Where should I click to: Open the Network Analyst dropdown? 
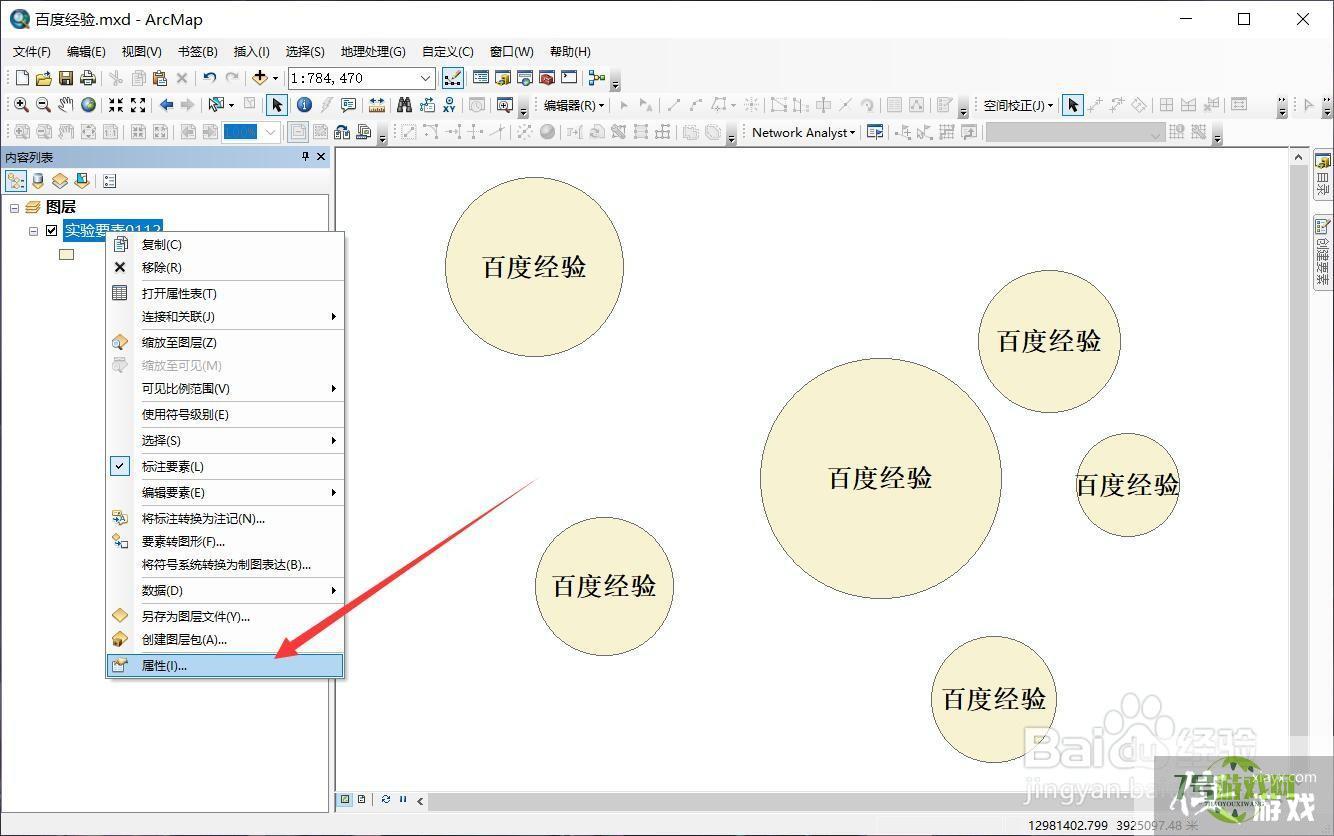(x=804, y=132)
